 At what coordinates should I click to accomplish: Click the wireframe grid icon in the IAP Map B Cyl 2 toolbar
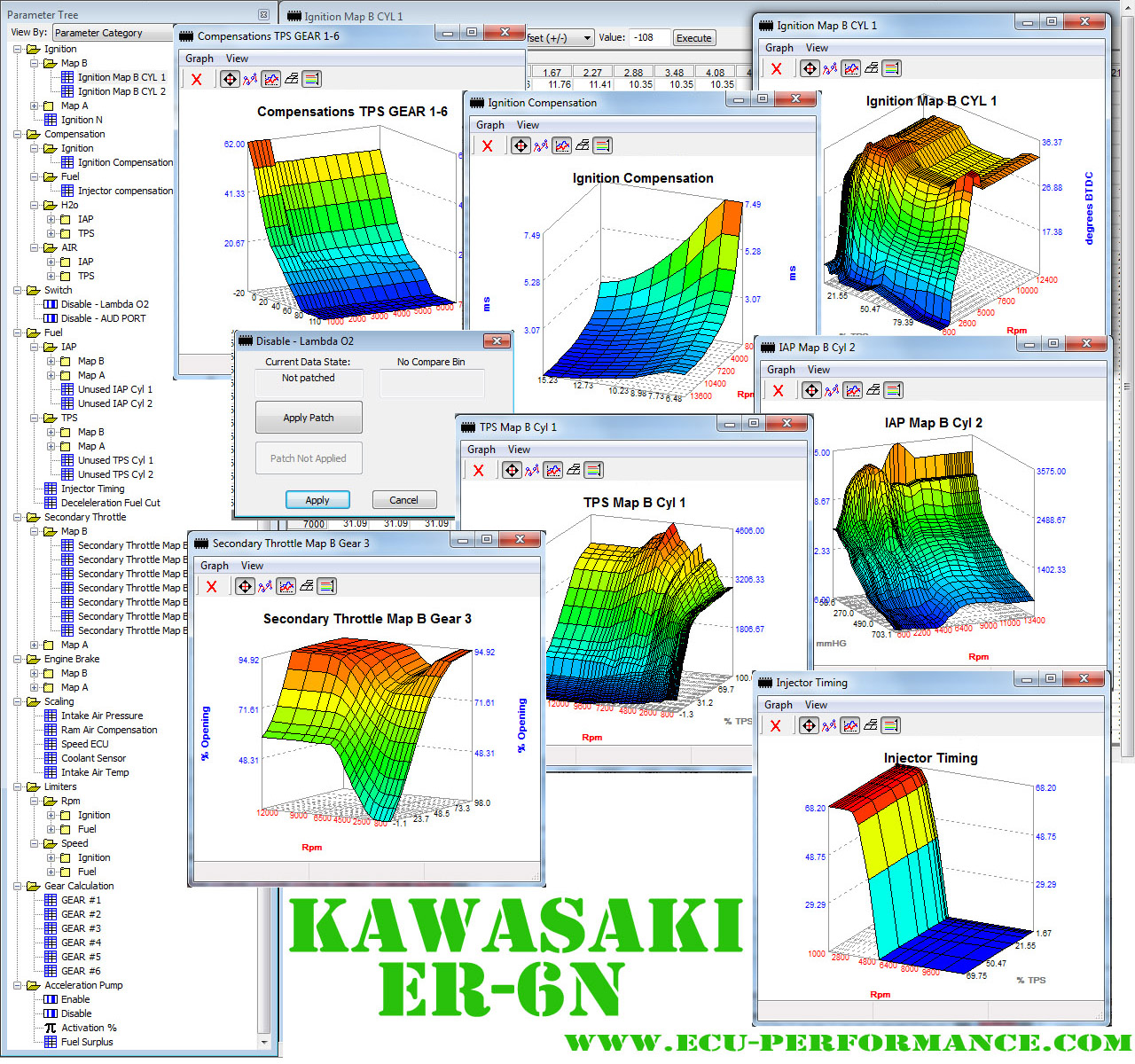pos(873,391)
